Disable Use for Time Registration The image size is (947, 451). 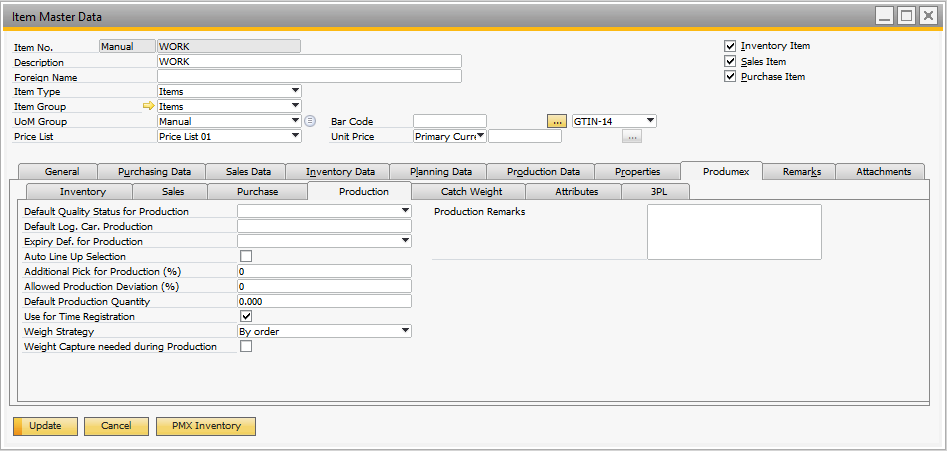click(246, 316)
